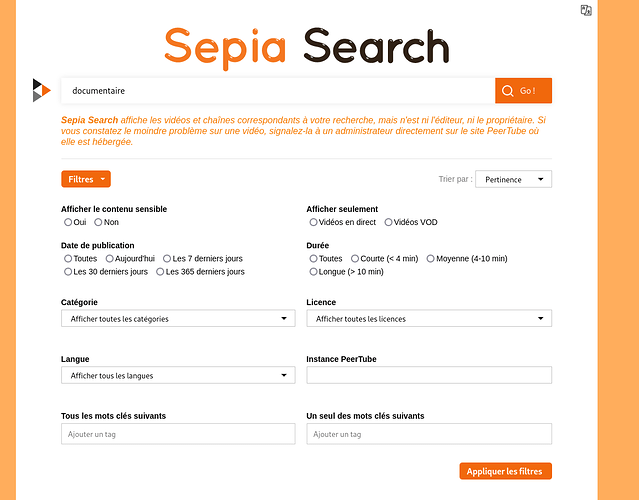Screen dimensions: 639x500
Task: Click the magnifier icon in Go button
Action: click(507, 91)
